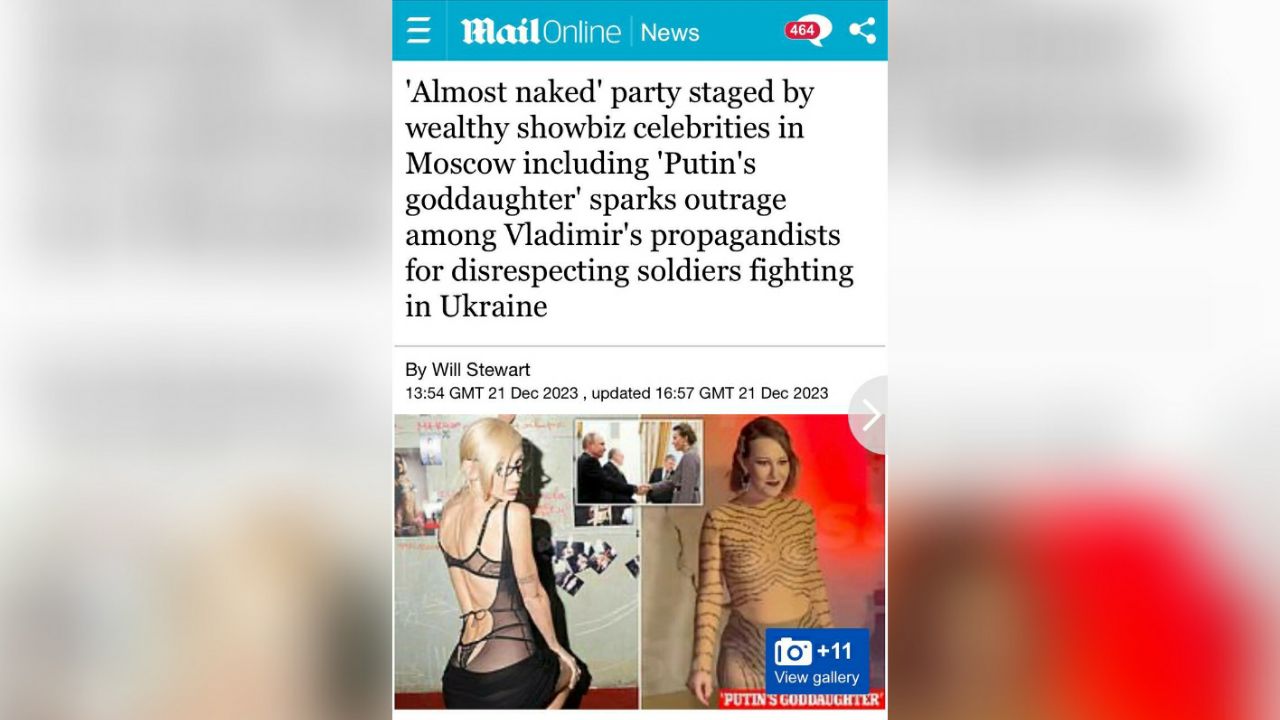Tap the share icon in header

click(x=862, y=30)
